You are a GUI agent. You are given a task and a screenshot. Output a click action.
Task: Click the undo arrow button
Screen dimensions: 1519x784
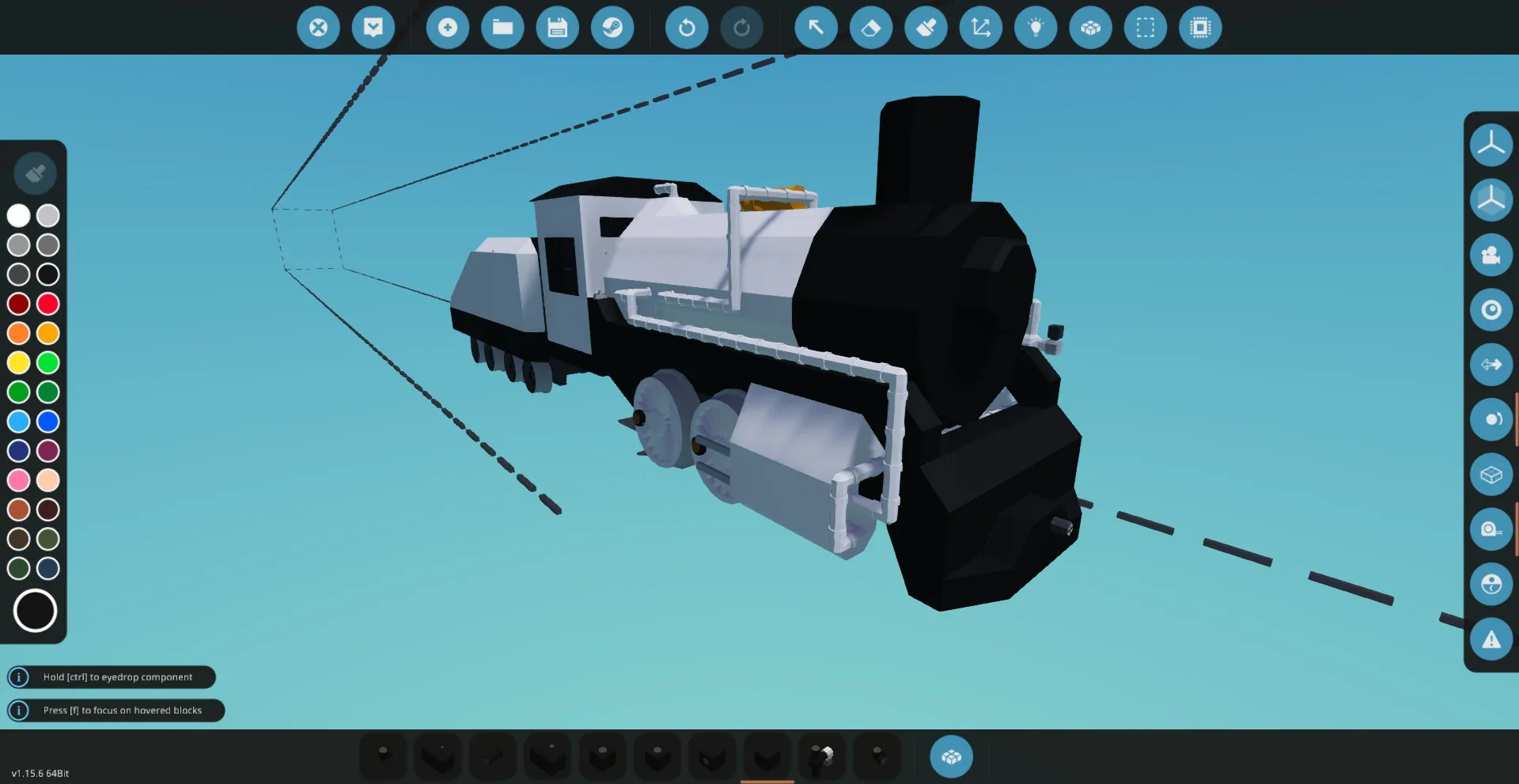pyautogui.click(x=687, y=28)
